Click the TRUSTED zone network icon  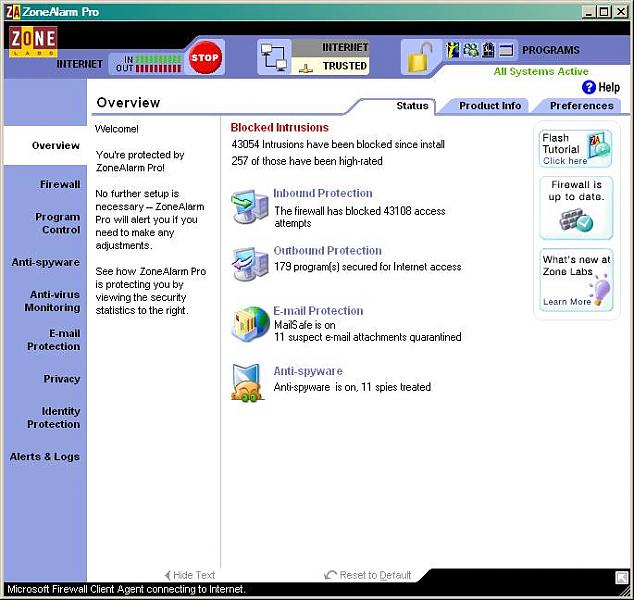(x=306, y=68)
